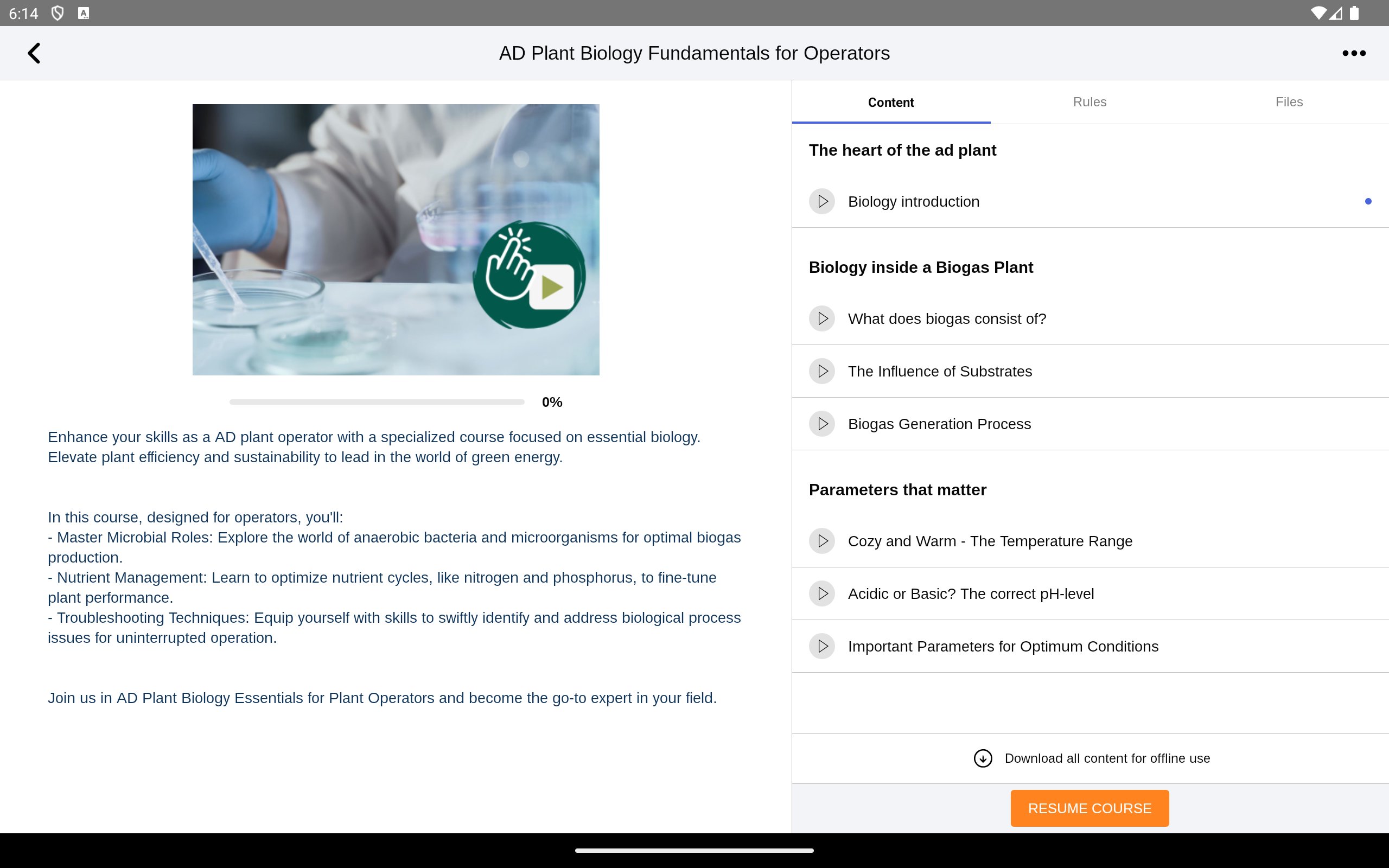
Task: Click play icon next to The Influence of Substrates
Action: pyautogui.click(x=822, y=372)
